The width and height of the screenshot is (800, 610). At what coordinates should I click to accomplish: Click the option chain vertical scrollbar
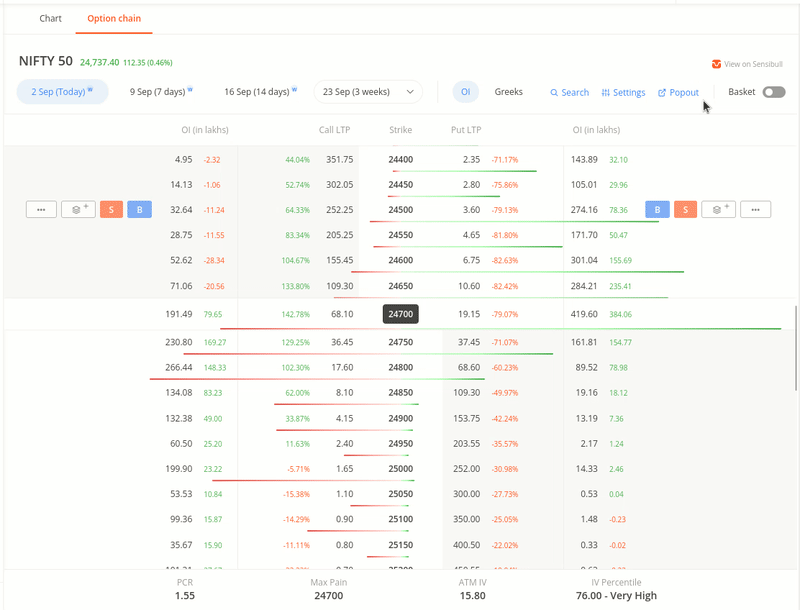[796, 350]
